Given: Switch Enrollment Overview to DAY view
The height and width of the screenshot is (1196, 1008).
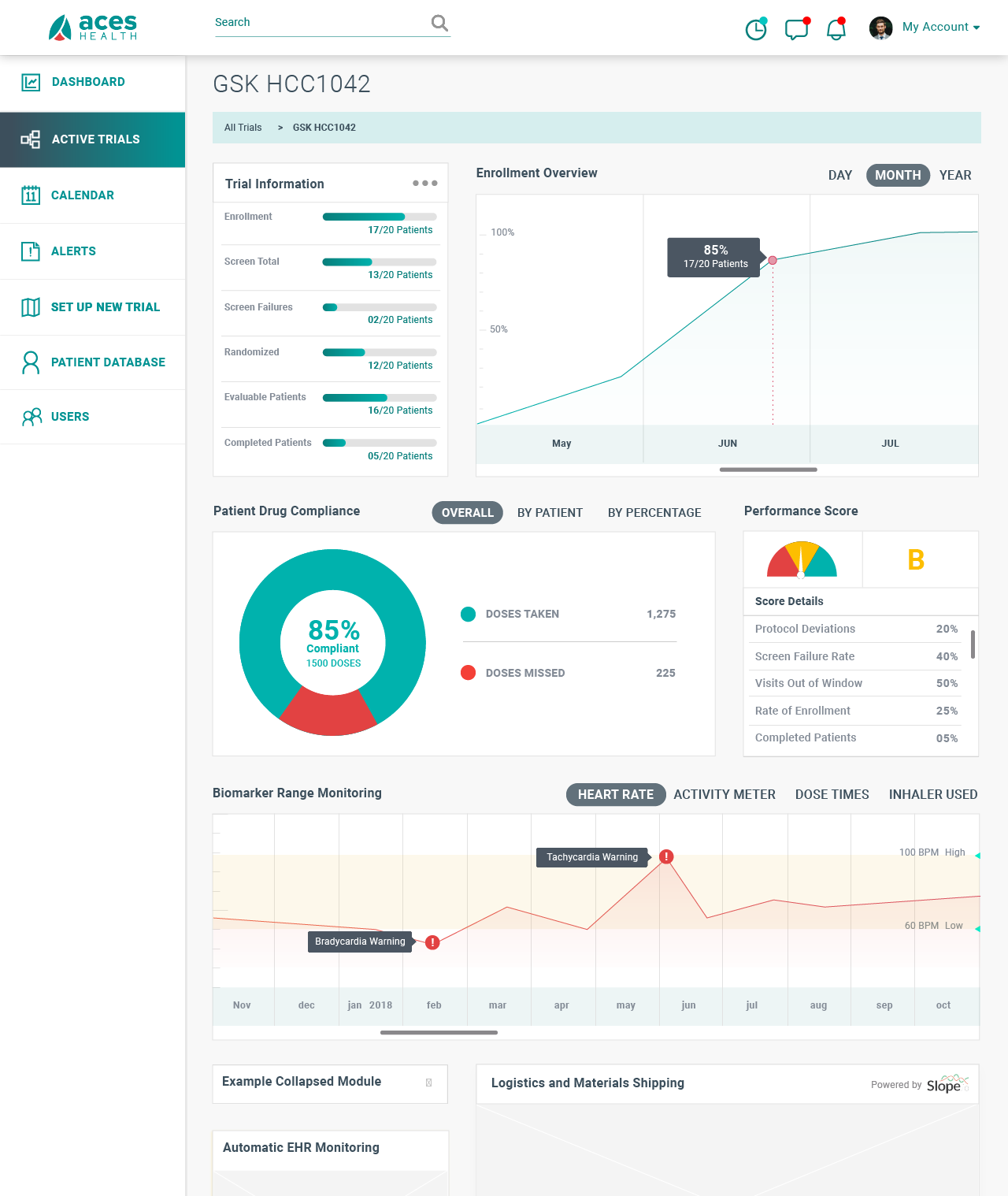Looking at the screenshot, I should coord(839,175).
